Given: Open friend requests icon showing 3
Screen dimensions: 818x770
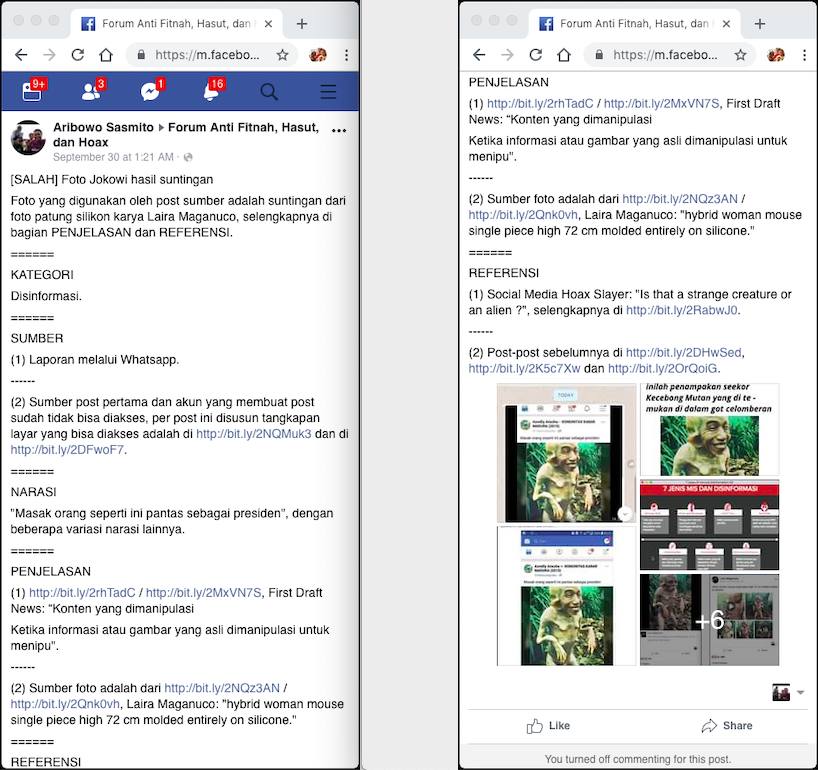Looking at the screenshot, I should [x=93, y=91].
